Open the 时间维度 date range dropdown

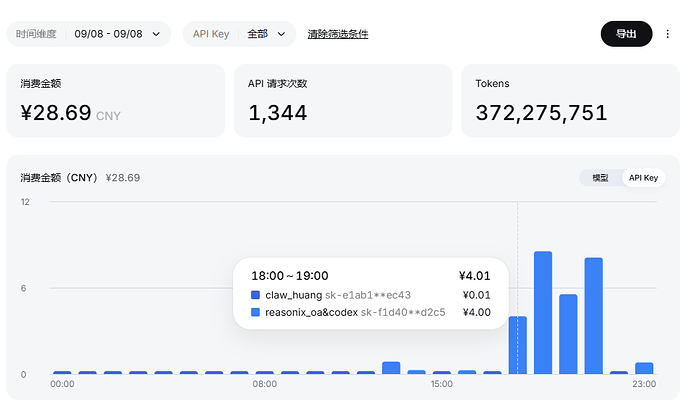88,34
